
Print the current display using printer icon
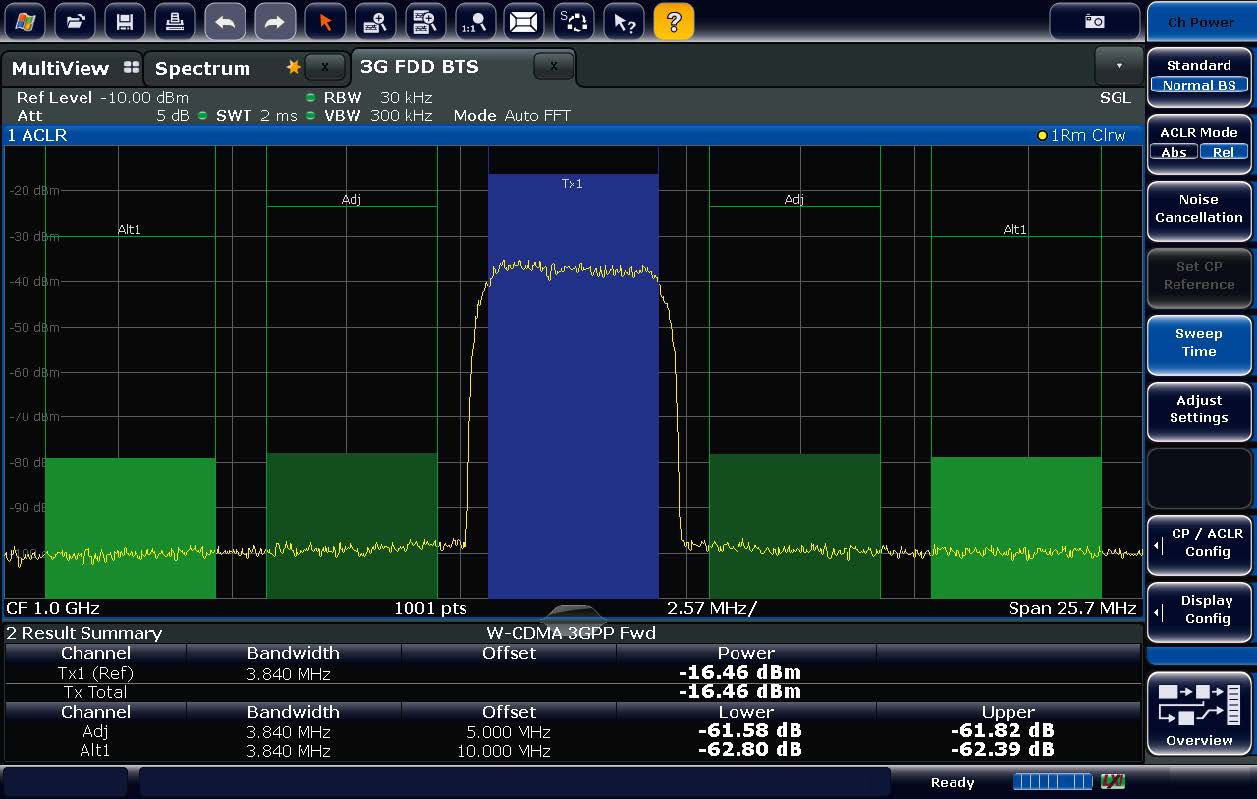click(x=174, y=21)
